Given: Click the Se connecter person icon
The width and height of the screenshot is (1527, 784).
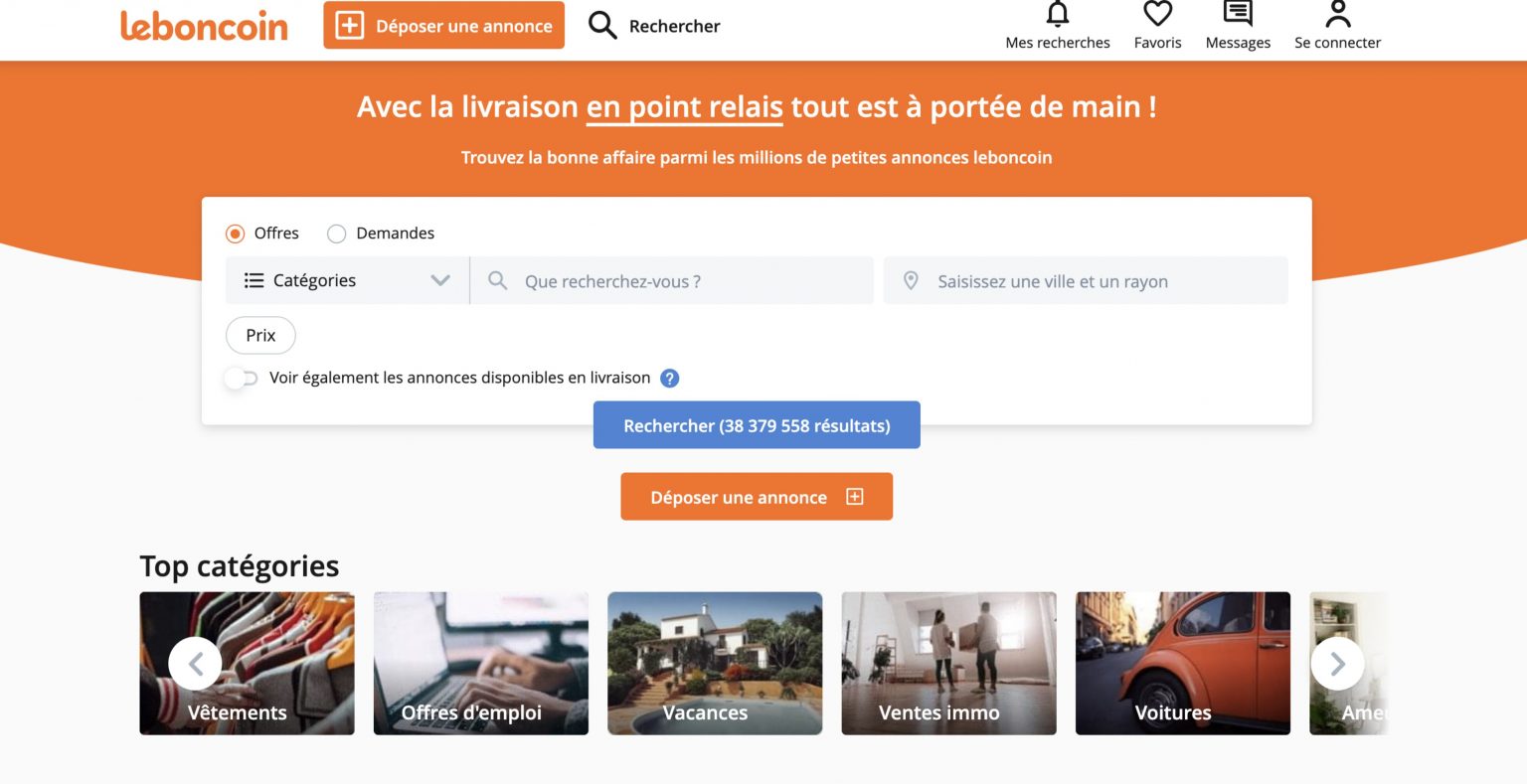Looking at the screenshot, I should point(1338,13).
